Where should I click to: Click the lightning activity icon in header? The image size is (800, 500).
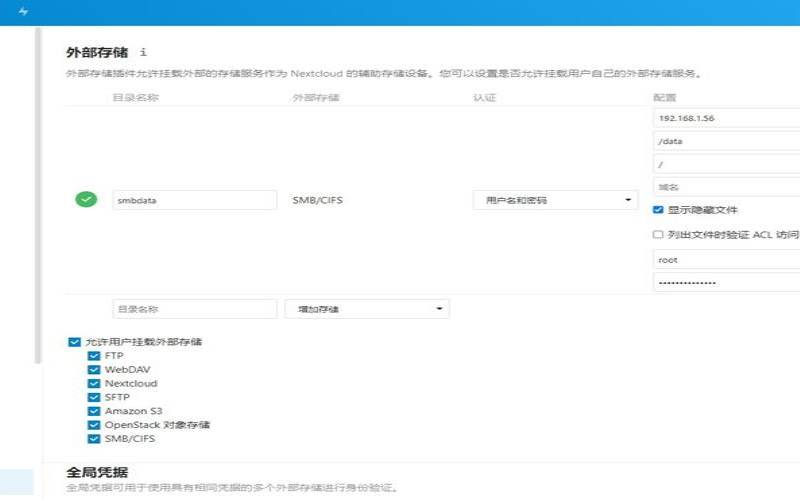tap(23, 11)
